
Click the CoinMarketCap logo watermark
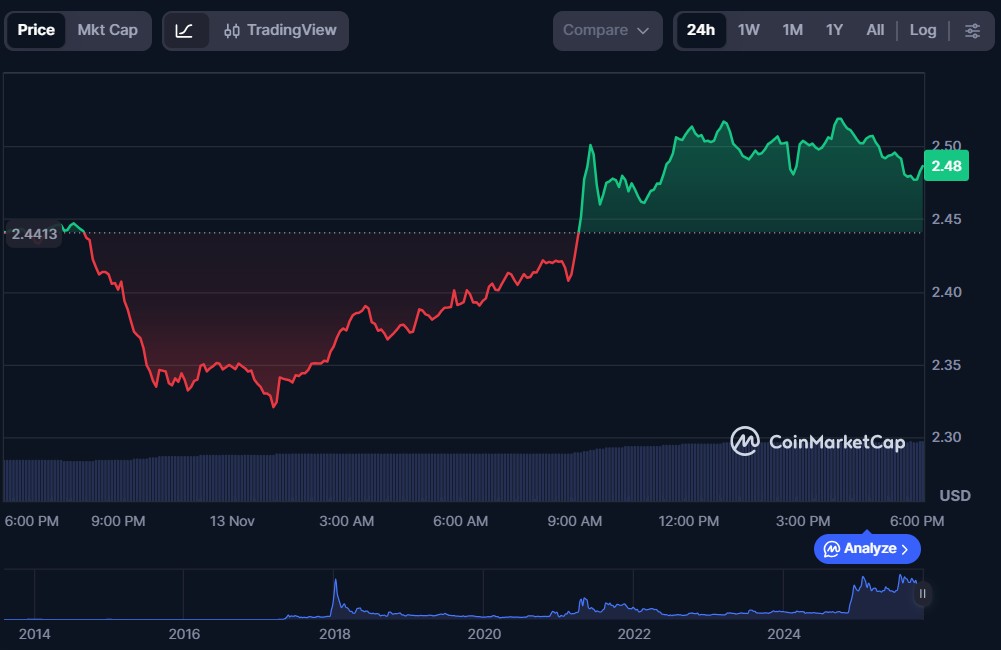click(818, 441)
